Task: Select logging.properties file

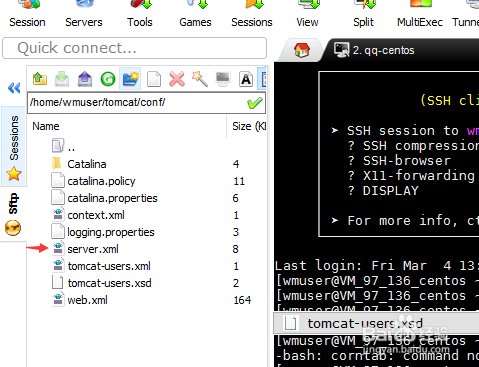Action: [111, 232]
